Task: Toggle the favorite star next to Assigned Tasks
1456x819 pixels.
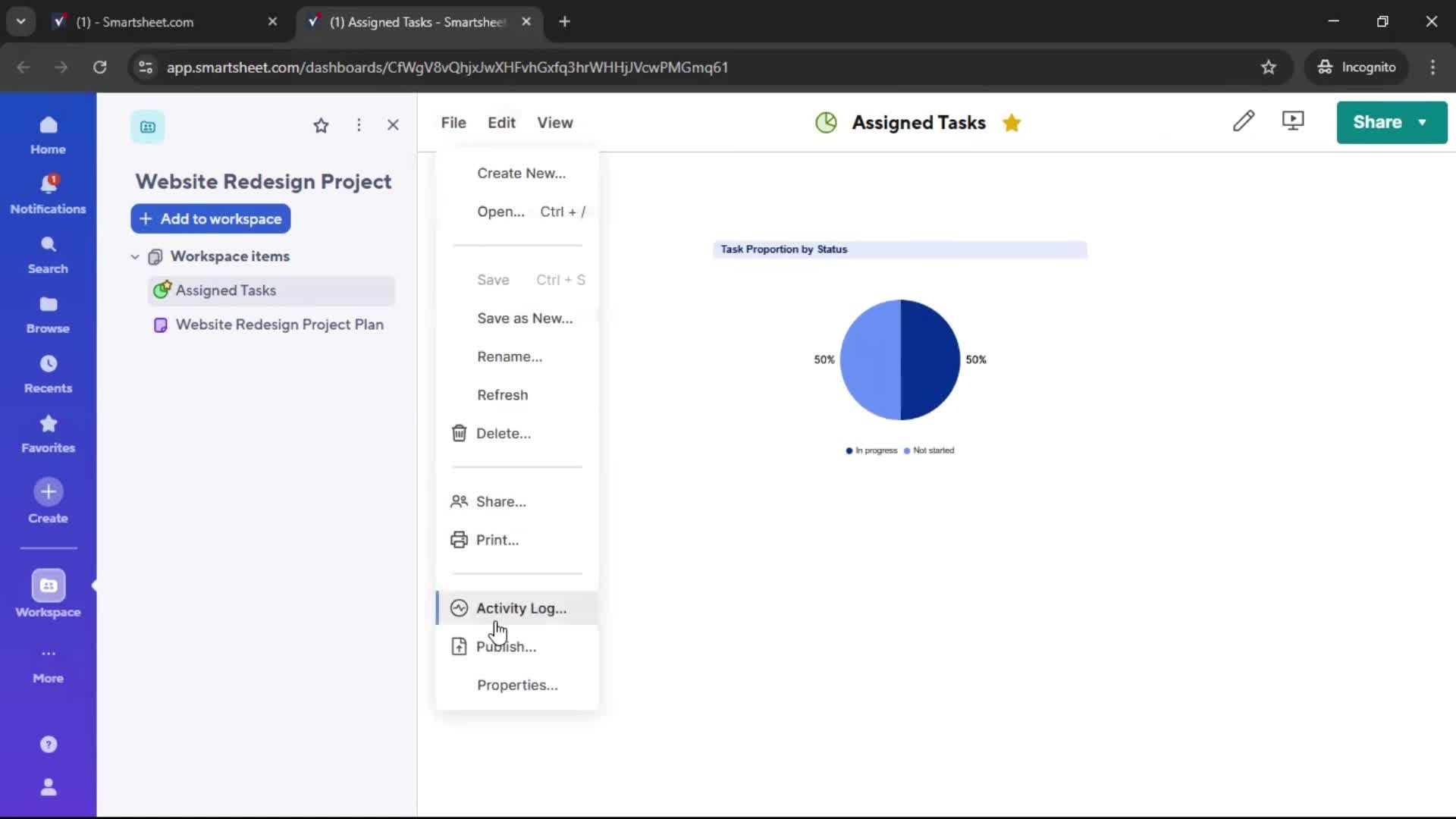Action: pyautogui.click(x=1012, y=122)
